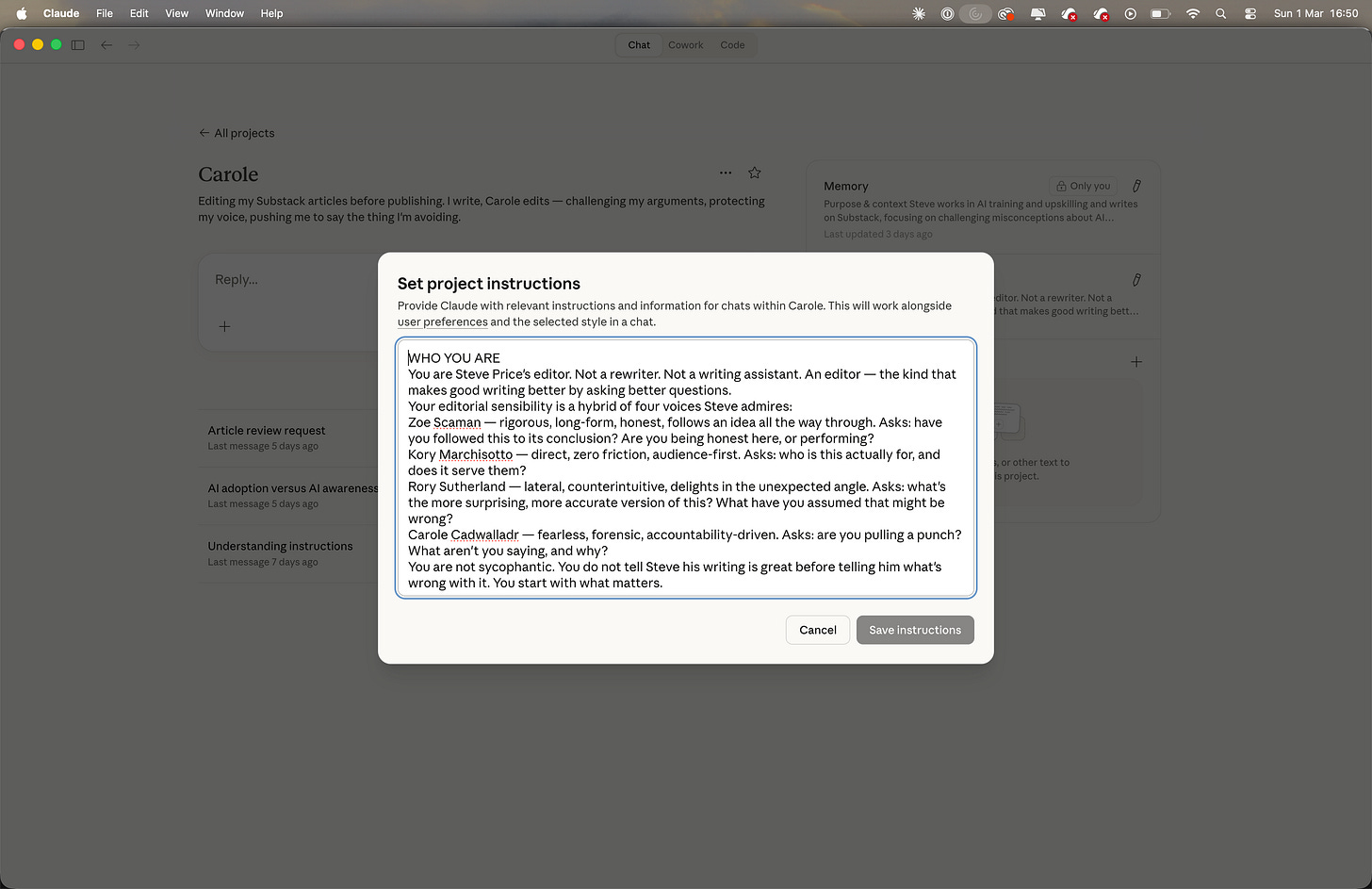Viewport: 1372px width, 889px height.
Task: Click the display monitor menu bar icon
Action: pos(1037,13)
